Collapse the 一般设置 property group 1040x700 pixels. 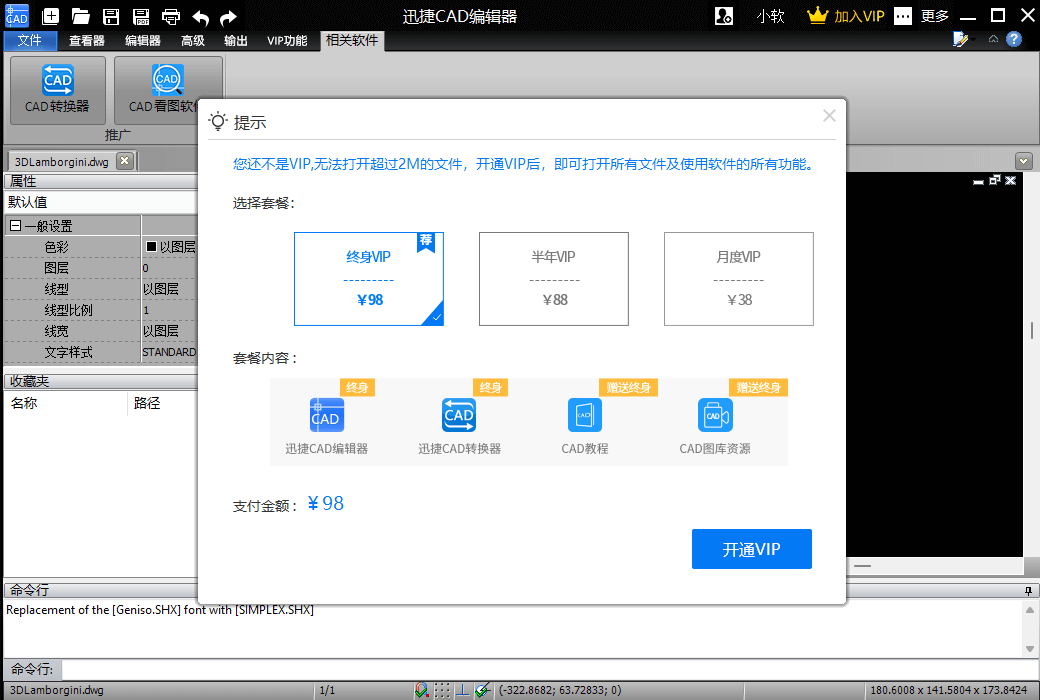click(15, 226)
